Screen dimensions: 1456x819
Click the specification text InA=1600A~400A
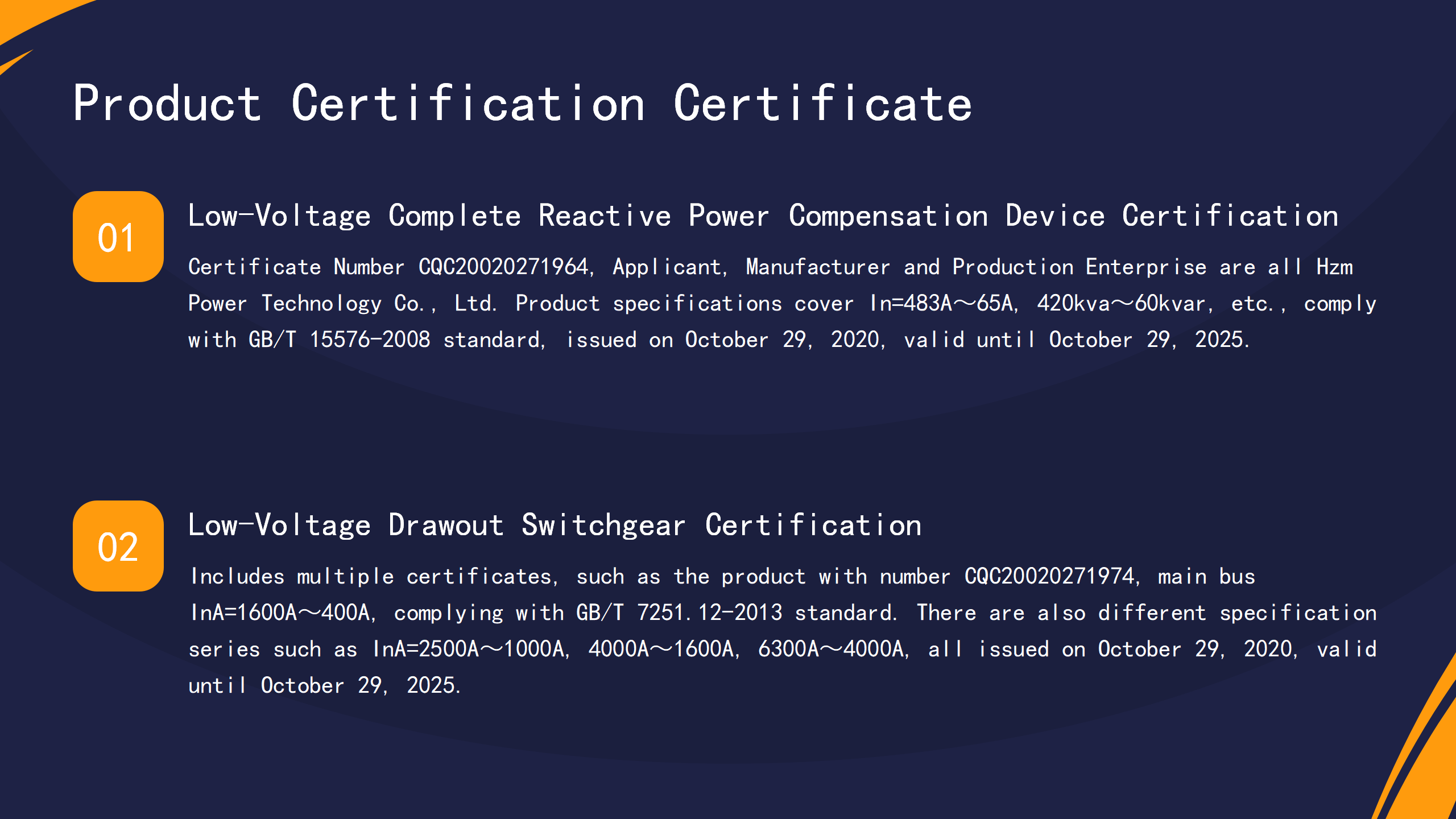click(x=282, y=612)
